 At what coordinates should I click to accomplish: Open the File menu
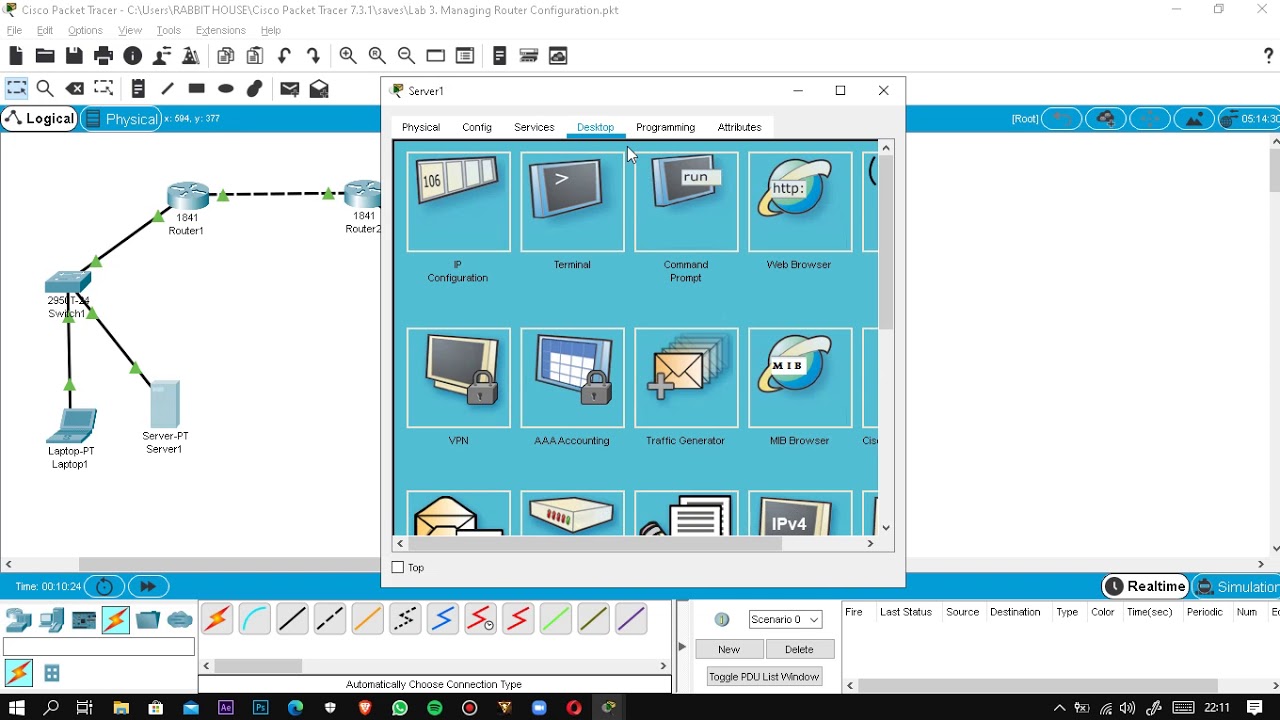[14, 31]
